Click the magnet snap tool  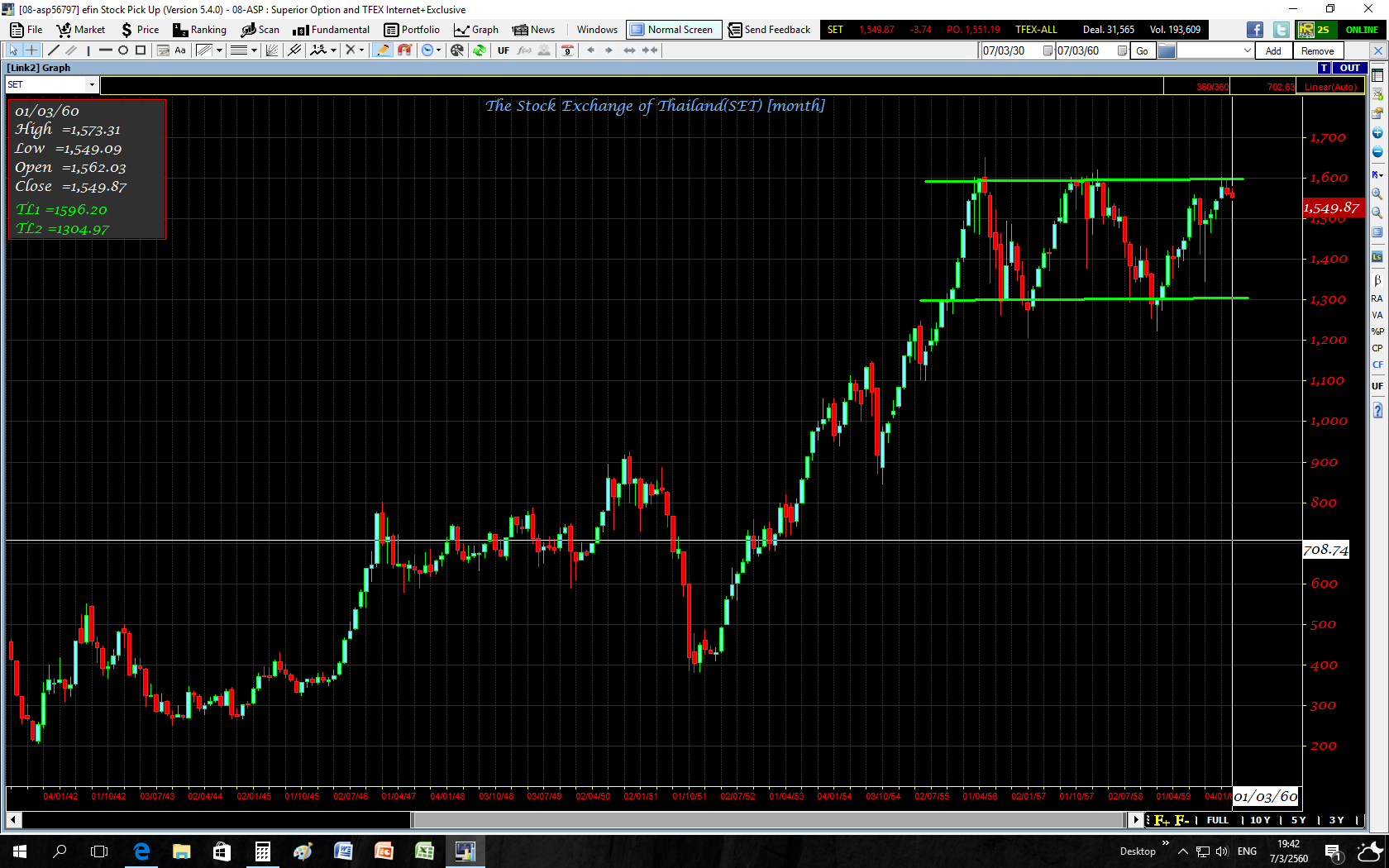404,50
